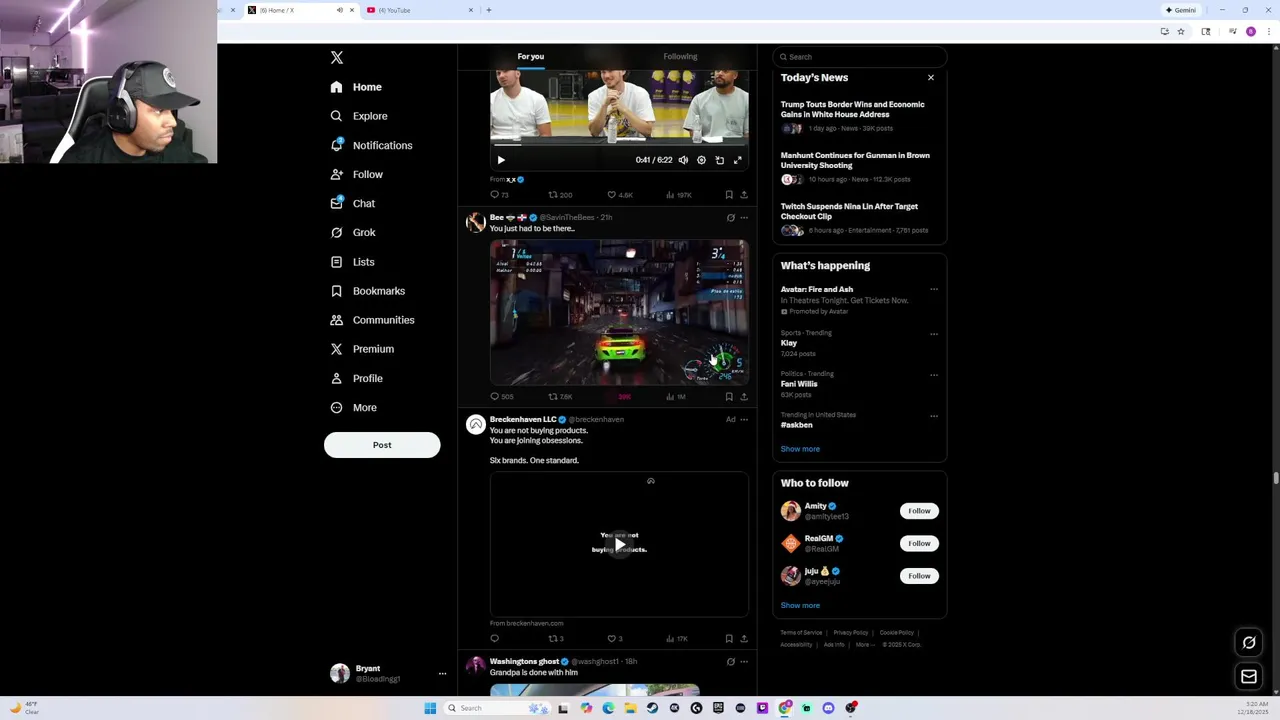Open video settings gear in top video
The height and width of the screenshot is (720, 1280).
click(701, 160)
